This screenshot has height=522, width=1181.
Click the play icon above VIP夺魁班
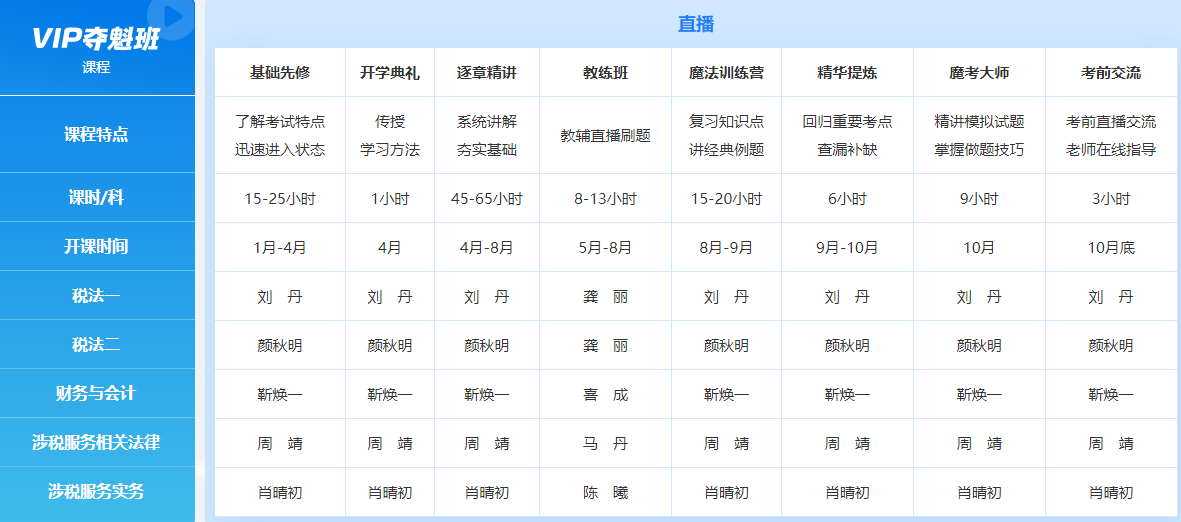coord(172,15)
